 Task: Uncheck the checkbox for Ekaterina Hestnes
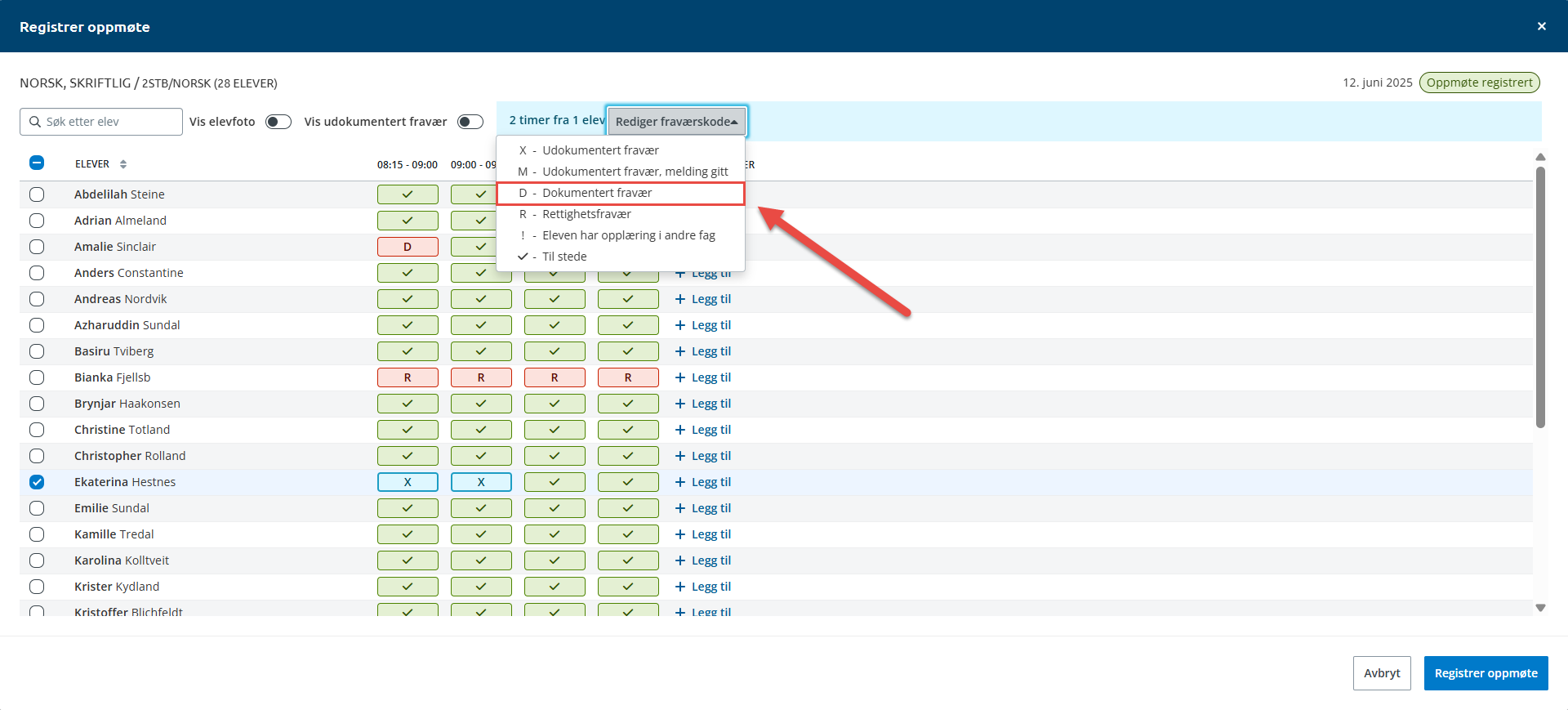37,482
